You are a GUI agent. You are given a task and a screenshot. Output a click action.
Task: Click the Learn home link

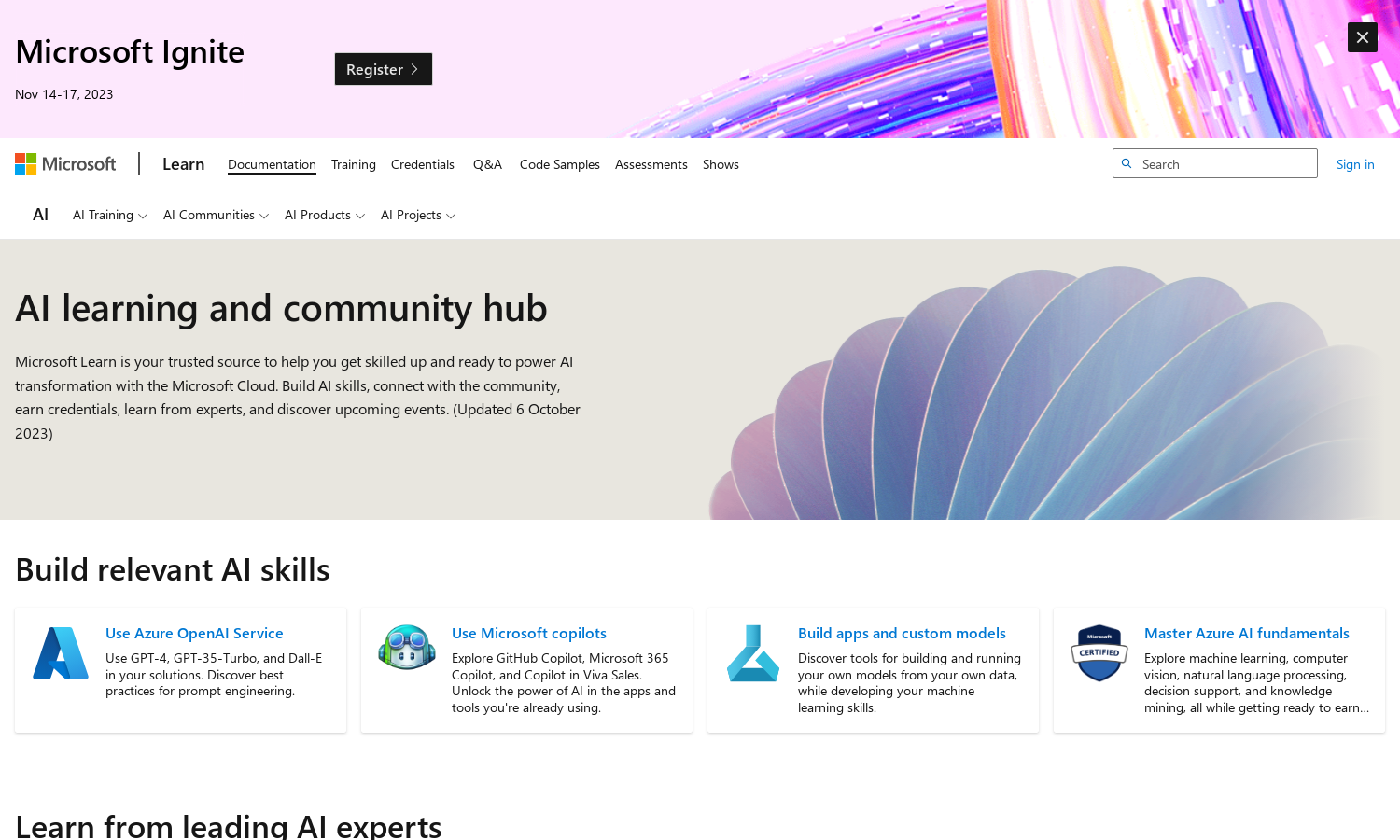coord(183,164)
